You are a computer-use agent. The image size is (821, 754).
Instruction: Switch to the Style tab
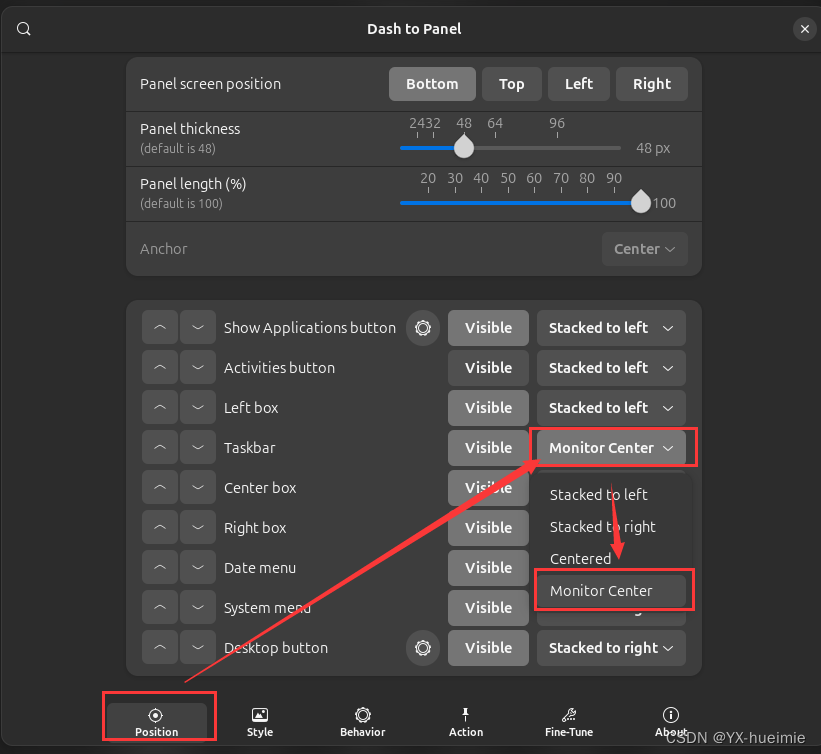coord(260,722)
